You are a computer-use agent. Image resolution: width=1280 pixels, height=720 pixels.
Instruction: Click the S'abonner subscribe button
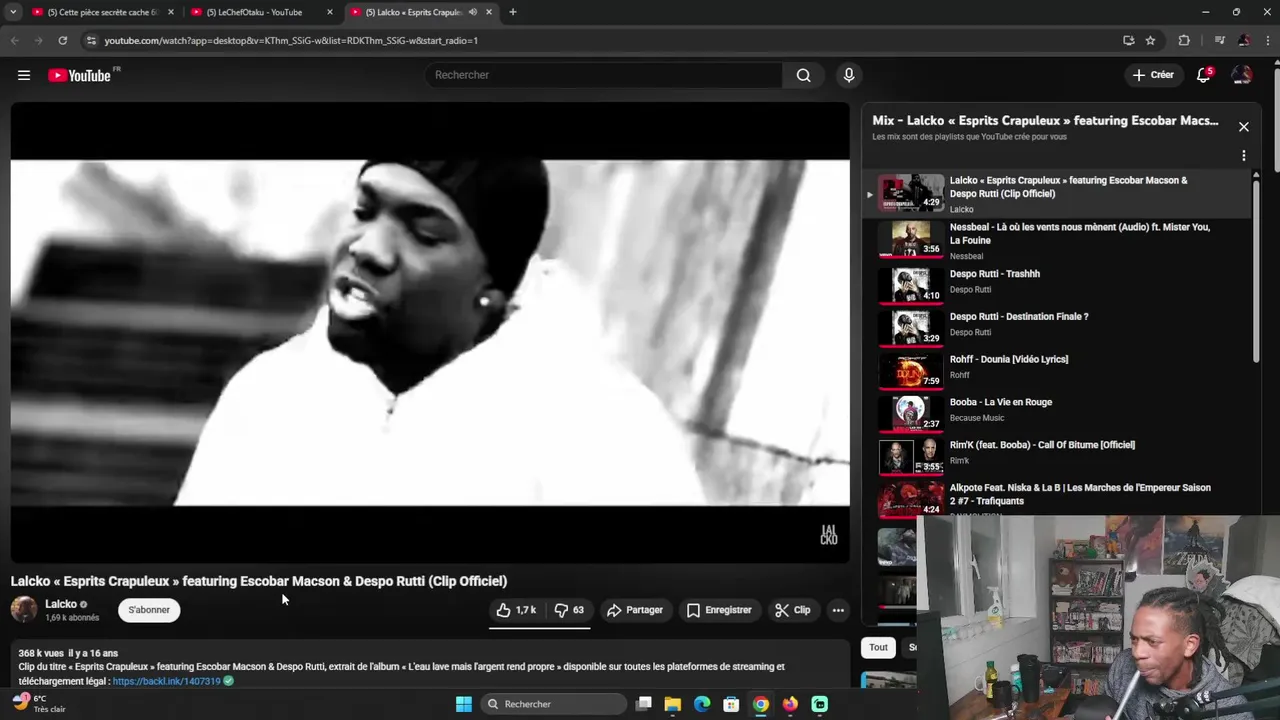(x=149, y=610)
